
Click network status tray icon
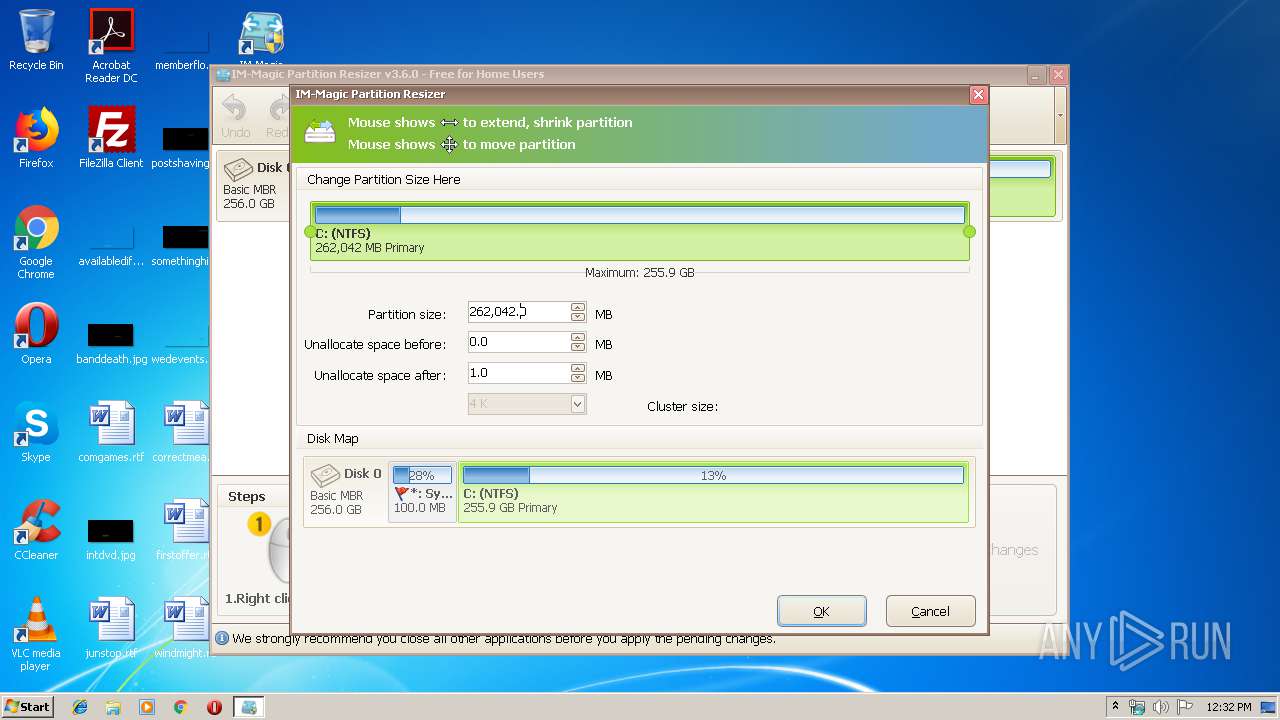click(x=1137, y=707)
